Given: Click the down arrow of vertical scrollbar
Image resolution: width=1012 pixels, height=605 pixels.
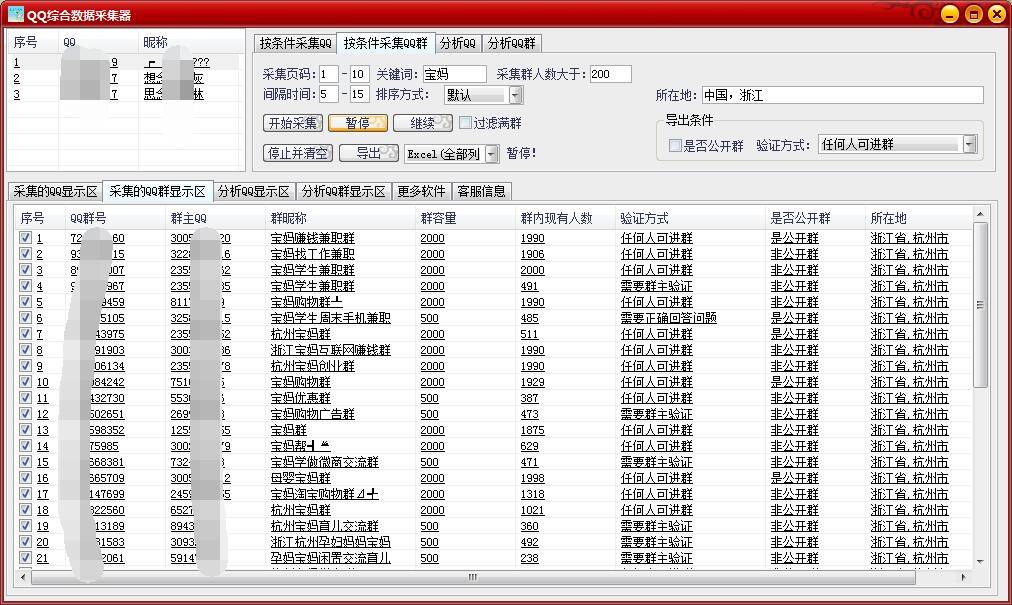Looking at the screenshot, I should (980, 562).
